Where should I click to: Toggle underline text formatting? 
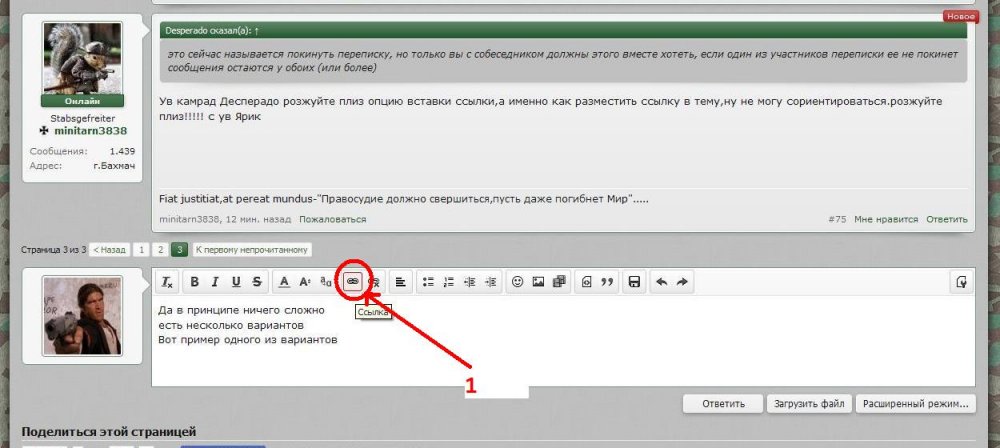coord(237,282)
